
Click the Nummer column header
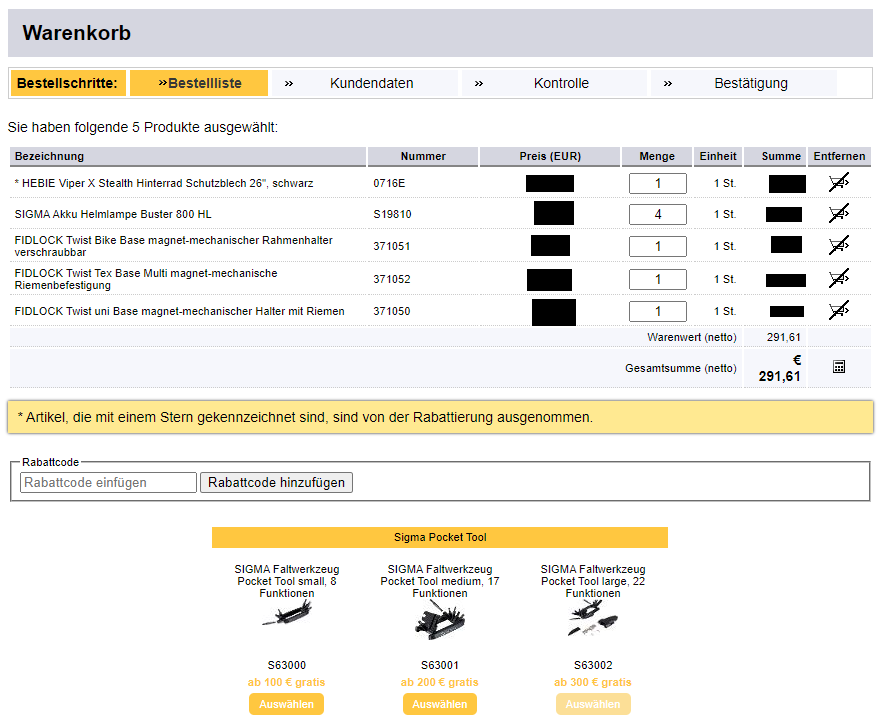pos(423,156)
